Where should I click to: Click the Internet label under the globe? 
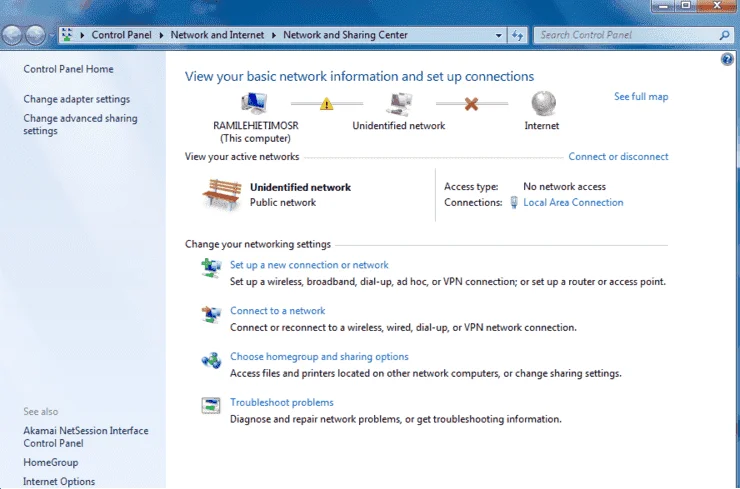(x=542, y=126)
